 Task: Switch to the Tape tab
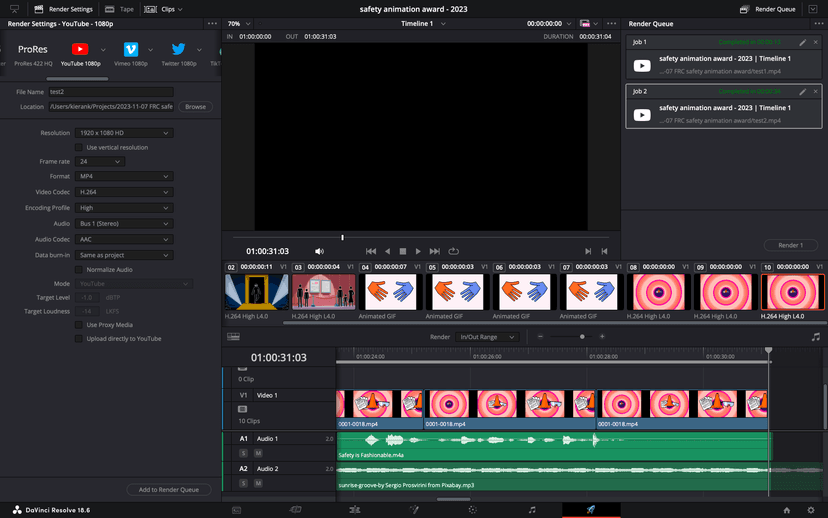(x=120, y=8)
